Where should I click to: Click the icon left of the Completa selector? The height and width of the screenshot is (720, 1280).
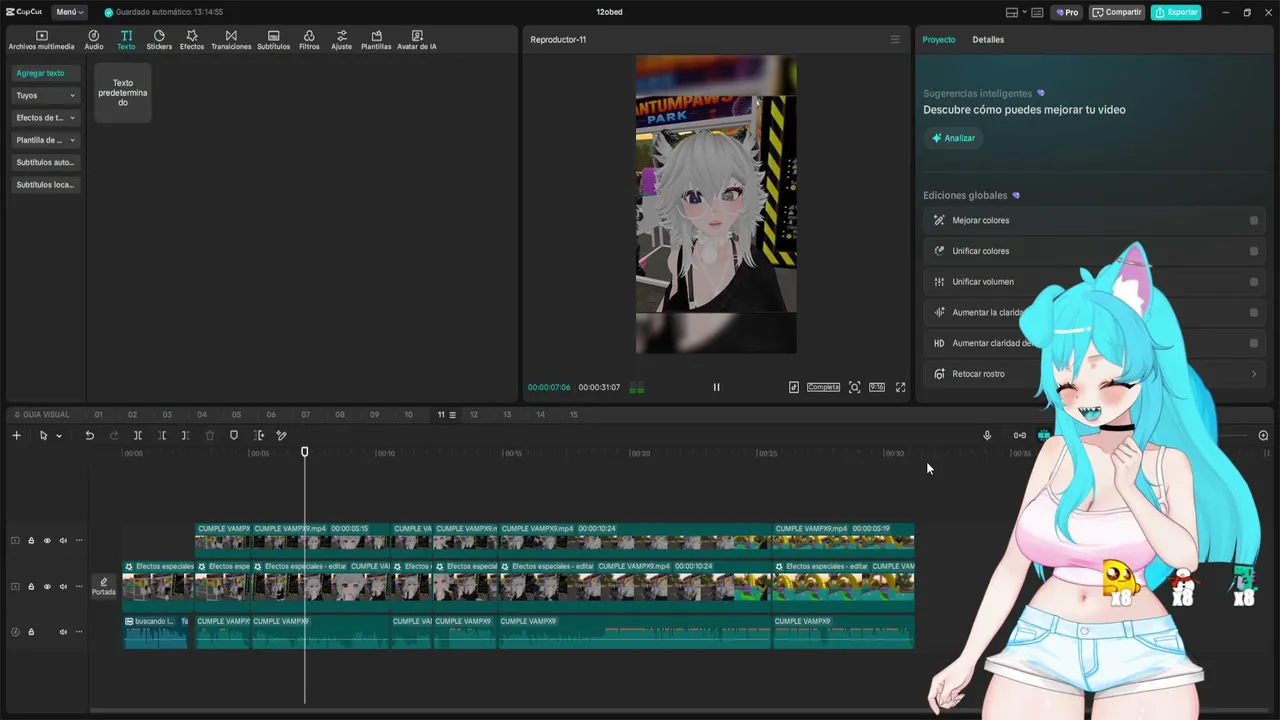[x=794, y=387]
